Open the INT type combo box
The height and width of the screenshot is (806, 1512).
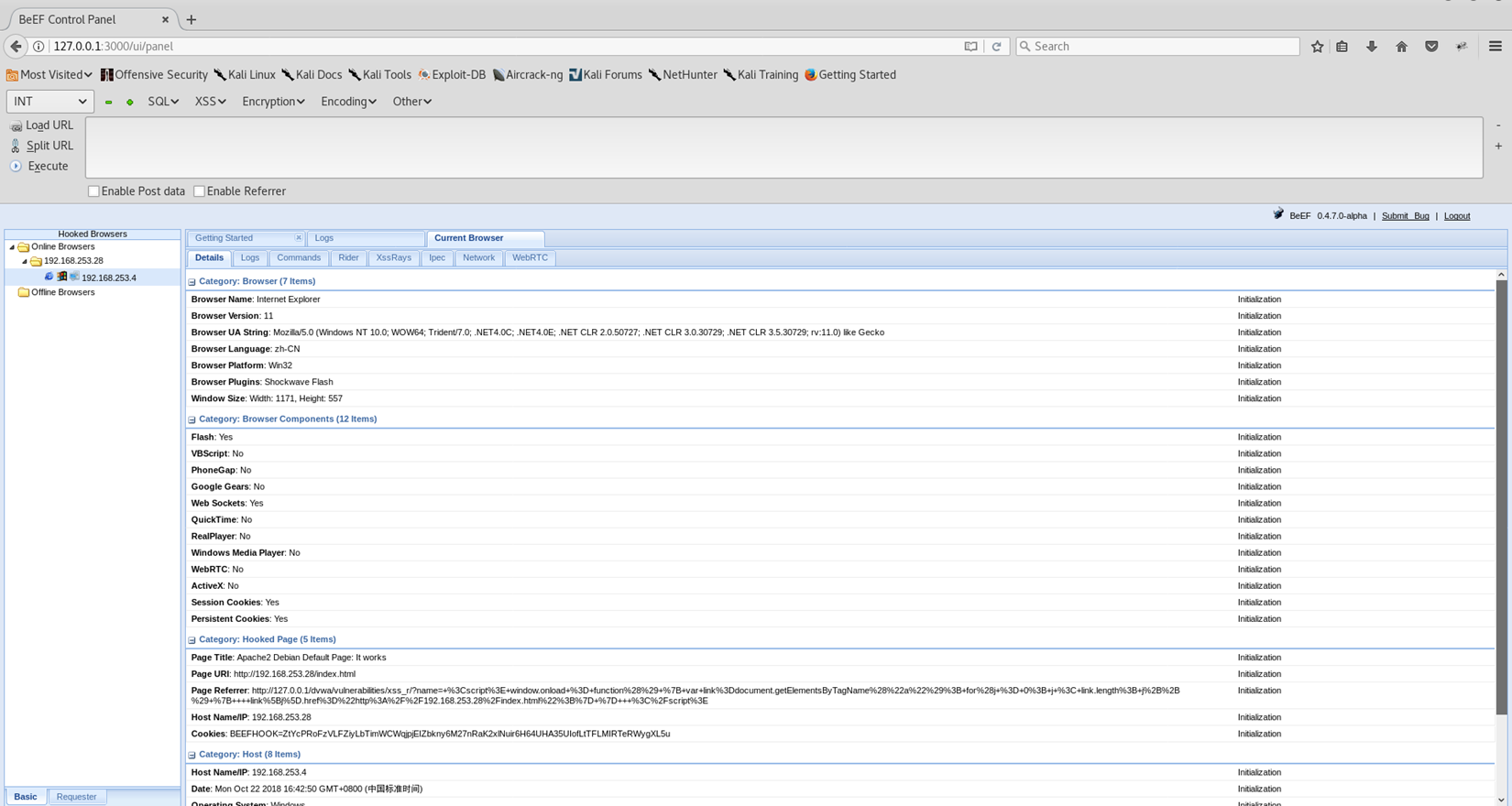(x=50, y=102)
